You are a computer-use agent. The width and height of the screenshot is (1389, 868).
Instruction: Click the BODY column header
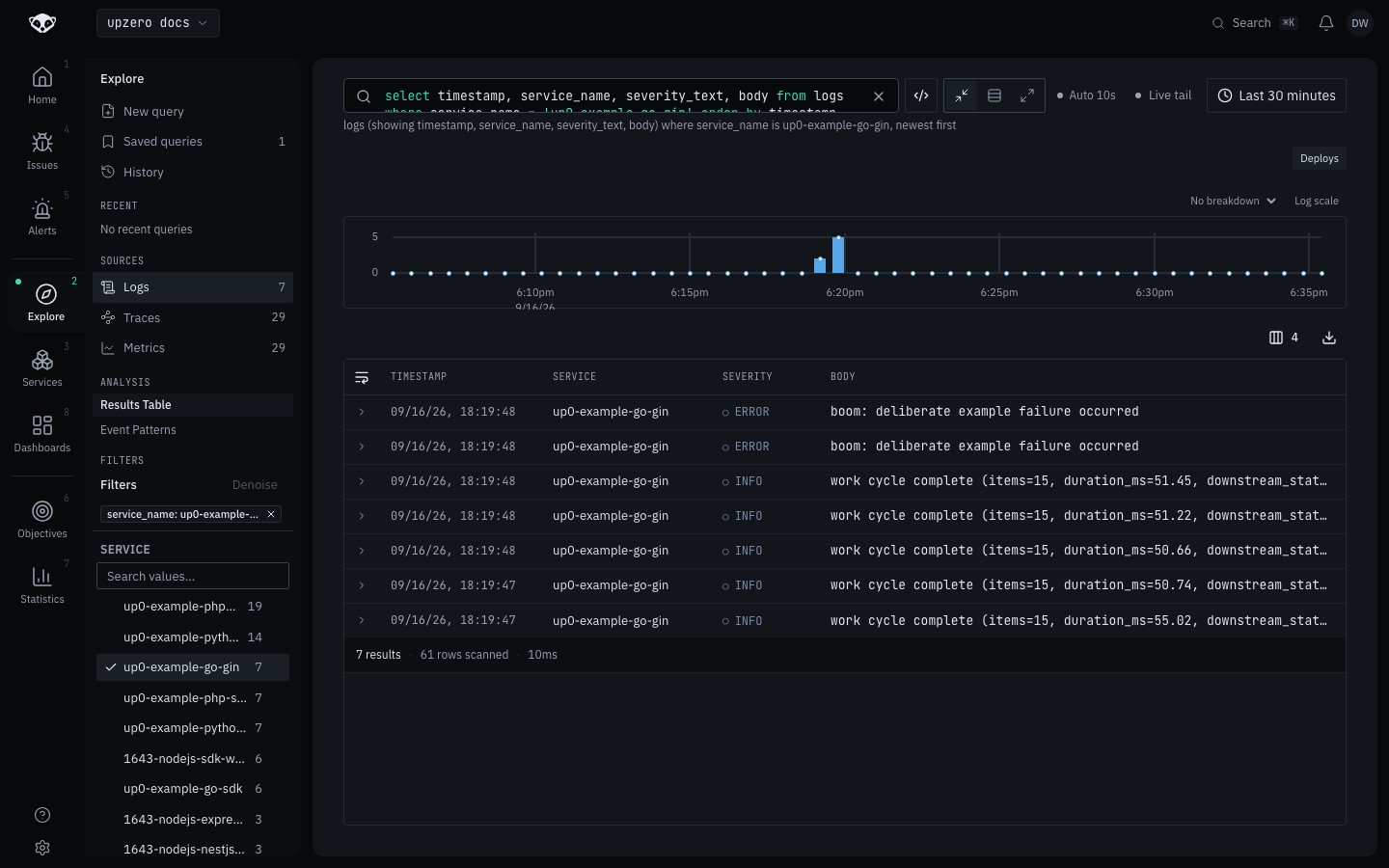coord(843,377)
